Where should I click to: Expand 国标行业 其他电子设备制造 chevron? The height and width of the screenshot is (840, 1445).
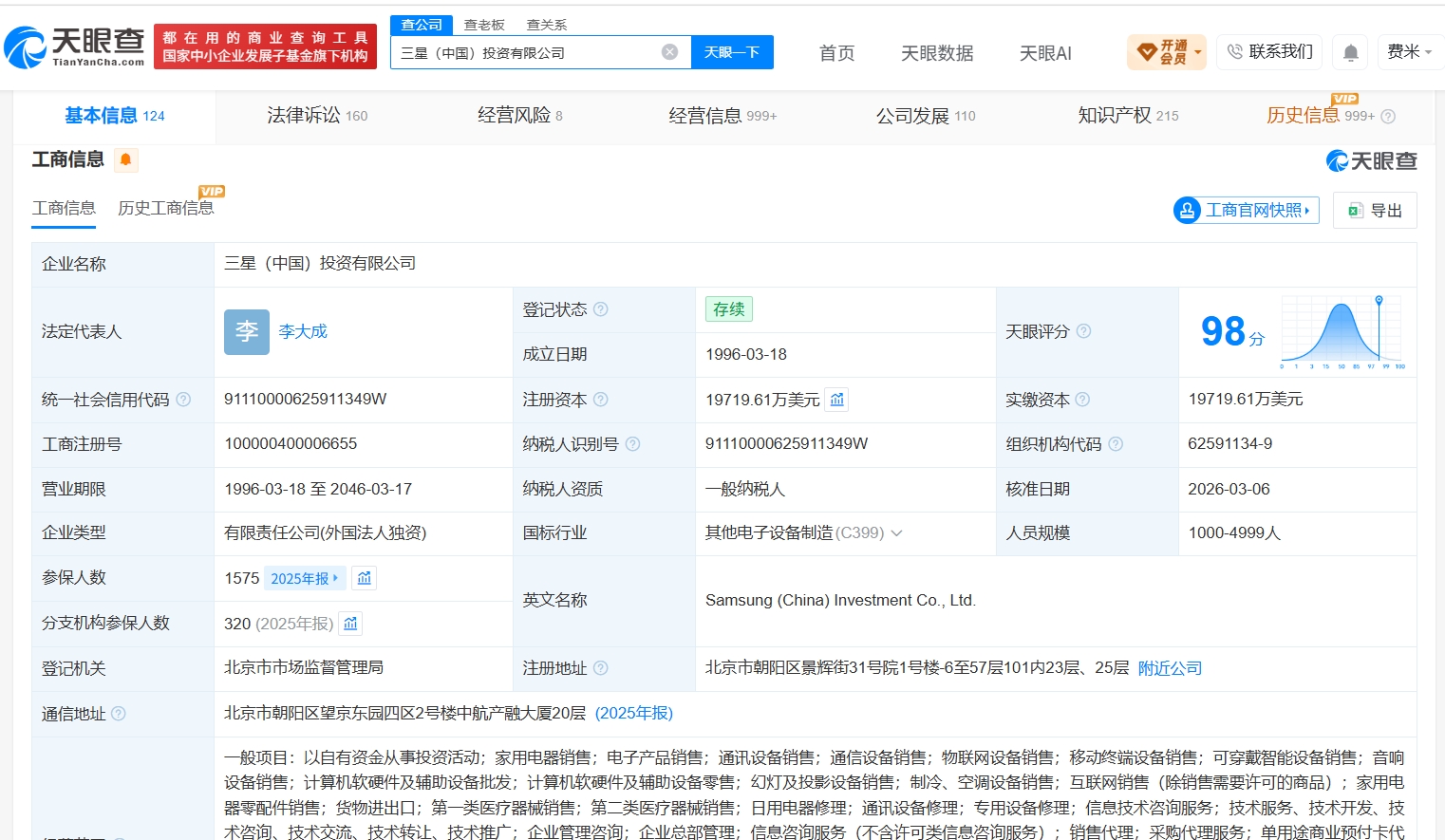tap(896, 533)
